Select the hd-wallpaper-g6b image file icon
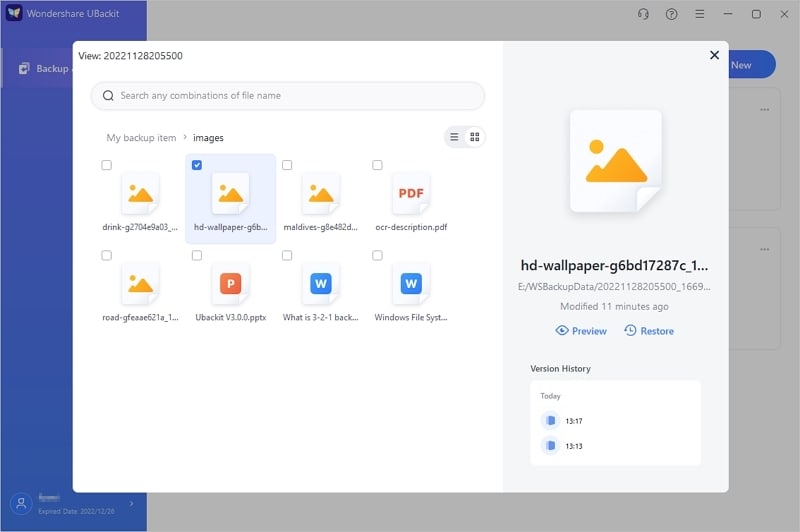 click(x=231, y=194)
